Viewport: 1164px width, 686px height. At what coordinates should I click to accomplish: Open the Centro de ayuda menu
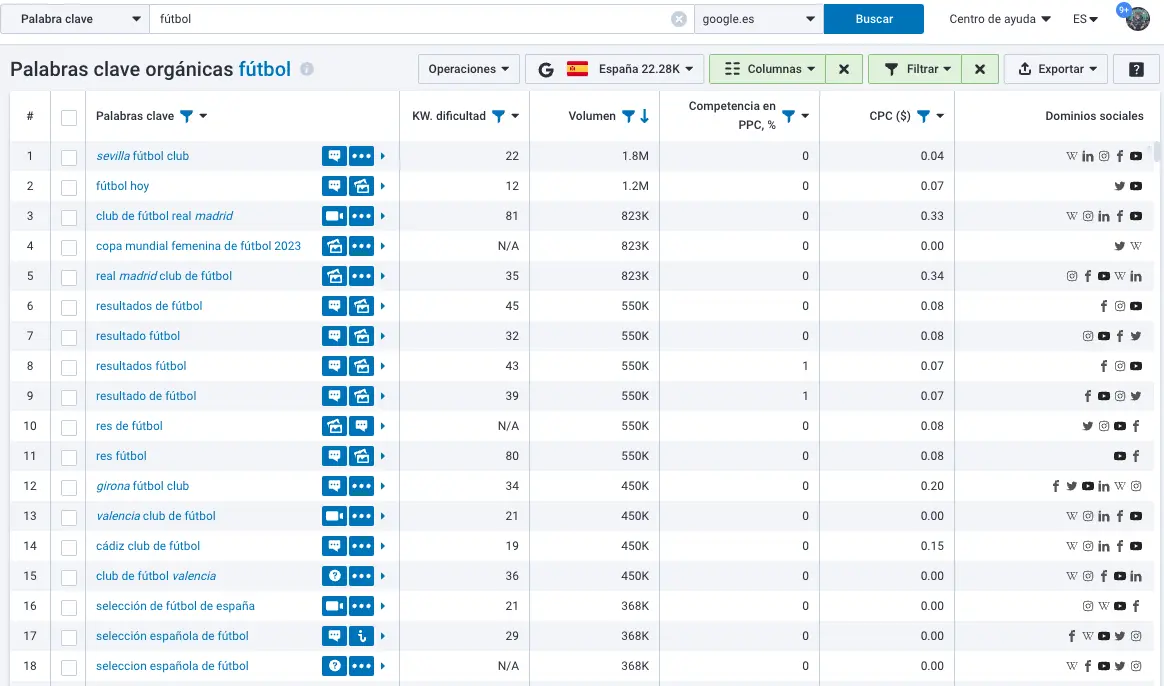(999, 19)
